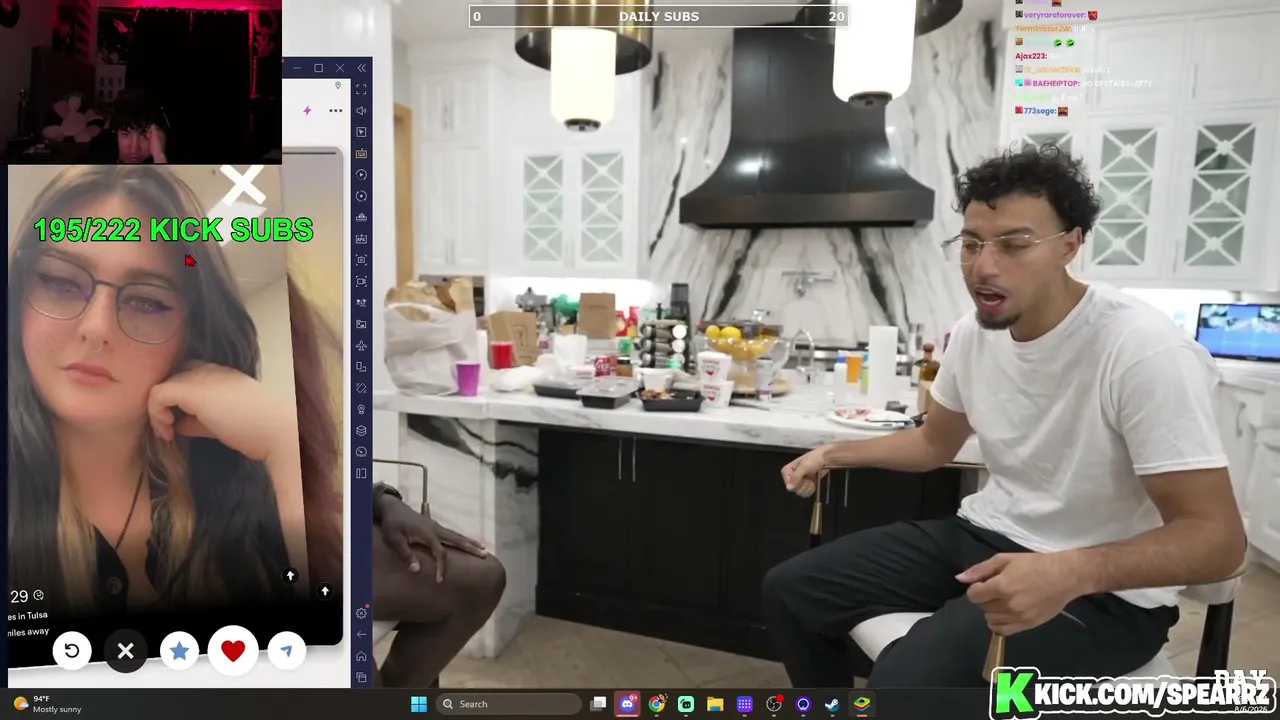Open the purple grid app on taskbar
The width and height of the screenshot is (1280, 720).
pos(744,704)
